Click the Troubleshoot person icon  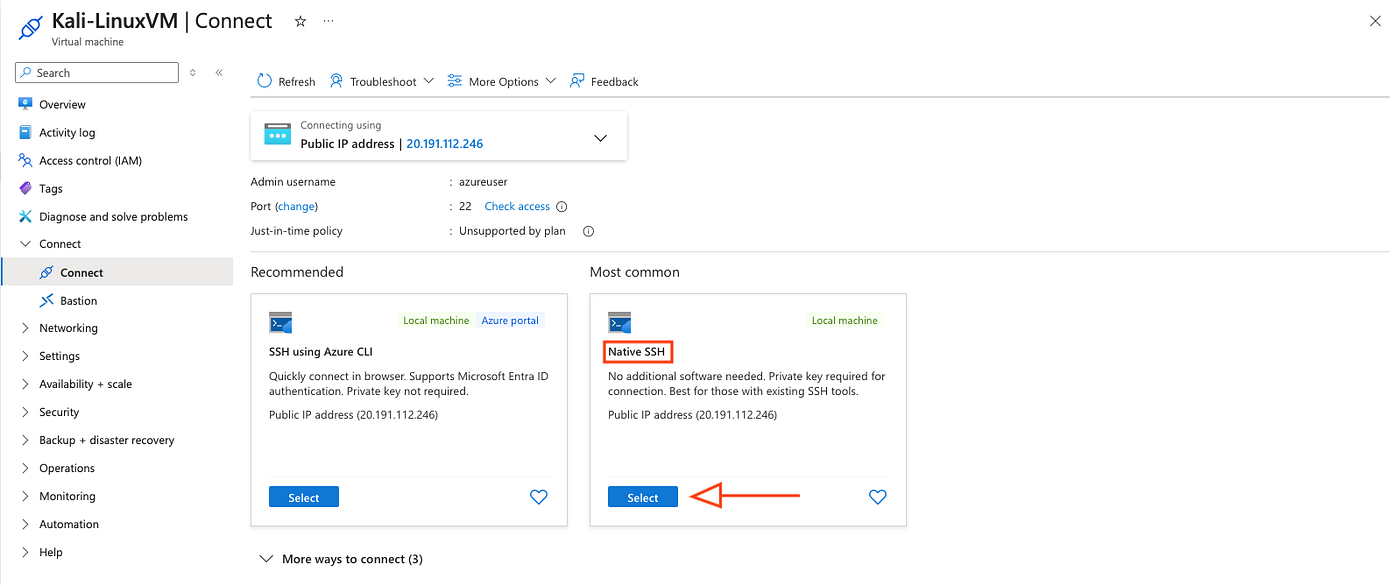337,81
